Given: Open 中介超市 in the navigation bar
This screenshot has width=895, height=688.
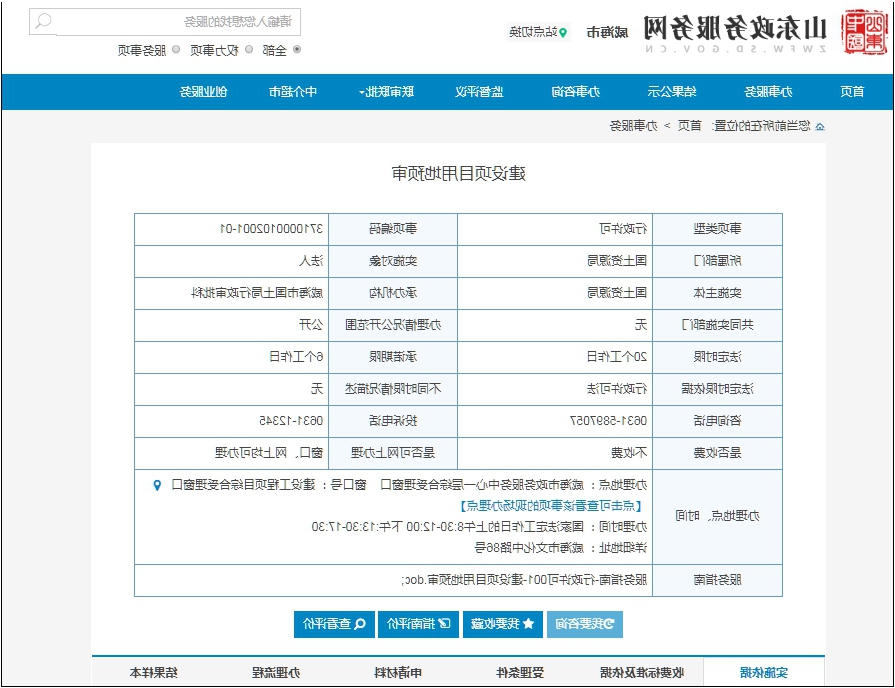Looking at the screenshot, I should [293, 92].
